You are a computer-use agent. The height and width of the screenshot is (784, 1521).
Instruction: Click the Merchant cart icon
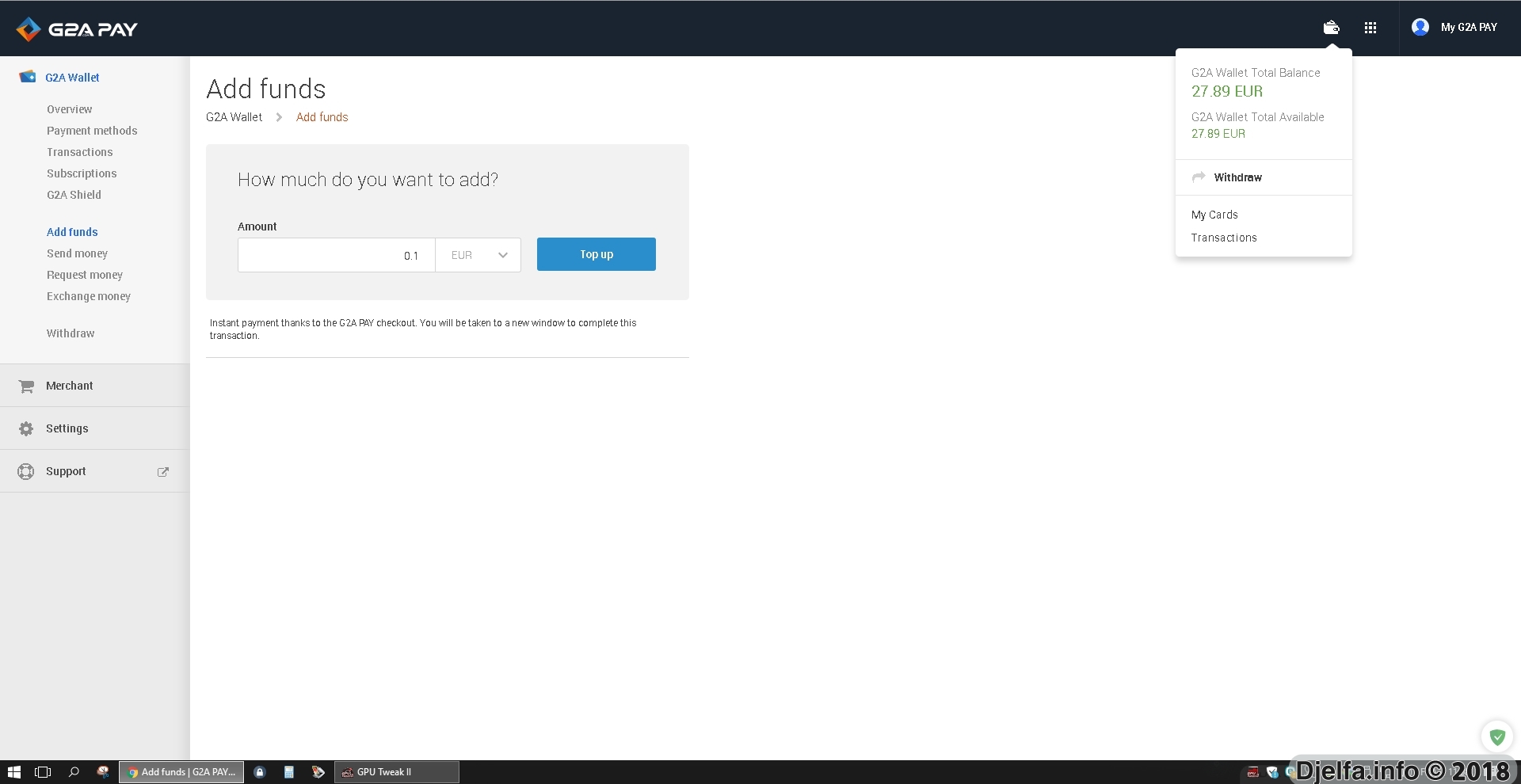click(26, 386)
